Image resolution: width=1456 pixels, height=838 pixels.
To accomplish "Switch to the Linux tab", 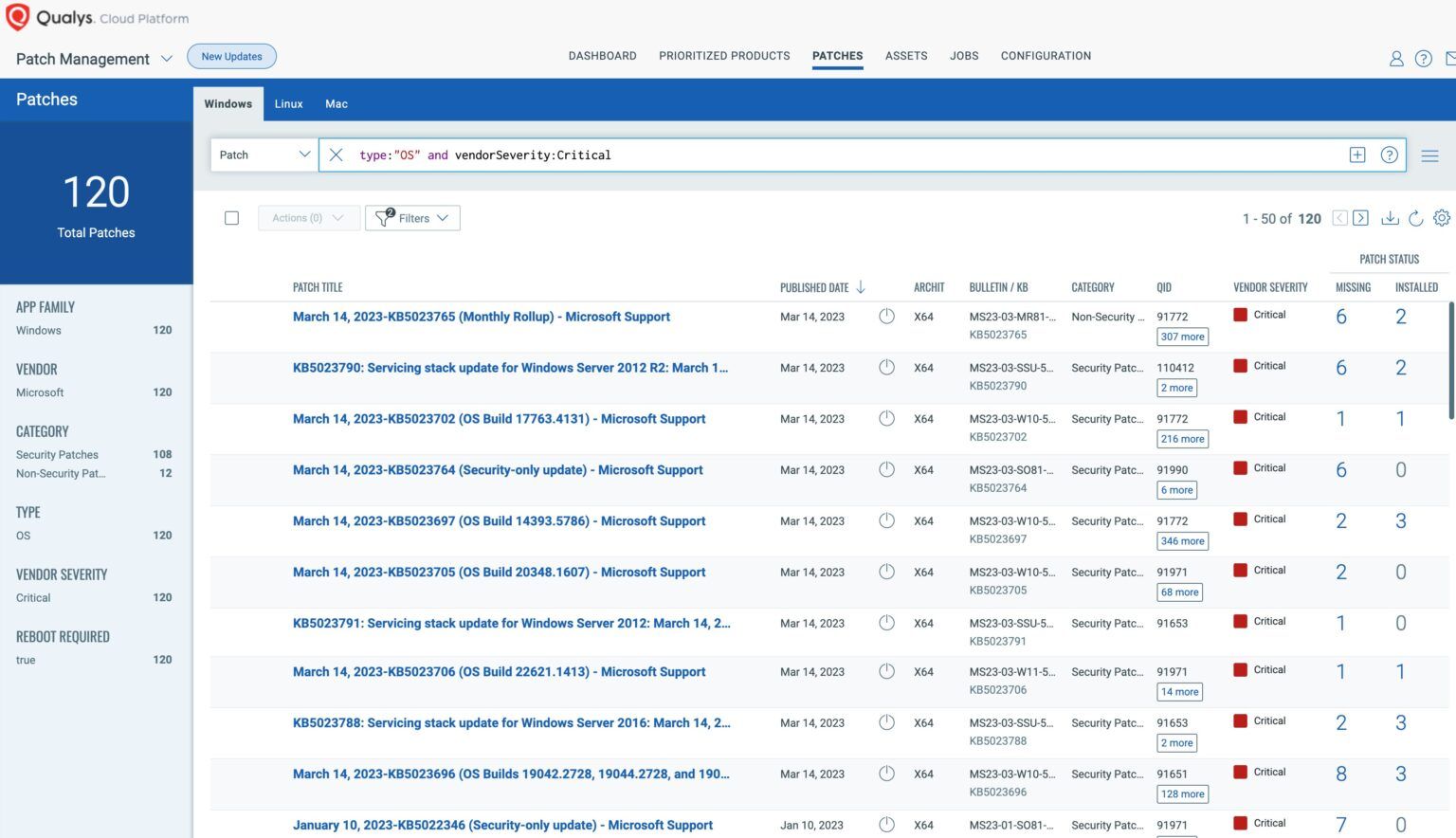I will click(x=288, y=103).
